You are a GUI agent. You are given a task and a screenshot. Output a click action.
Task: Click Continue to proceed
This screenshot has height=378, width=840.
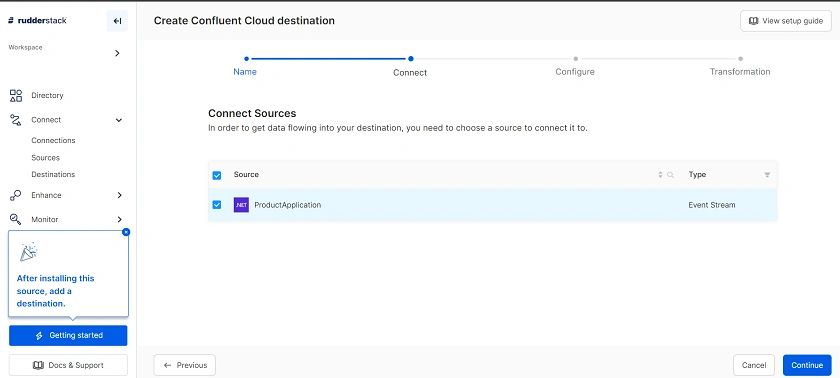click(807, 365)
